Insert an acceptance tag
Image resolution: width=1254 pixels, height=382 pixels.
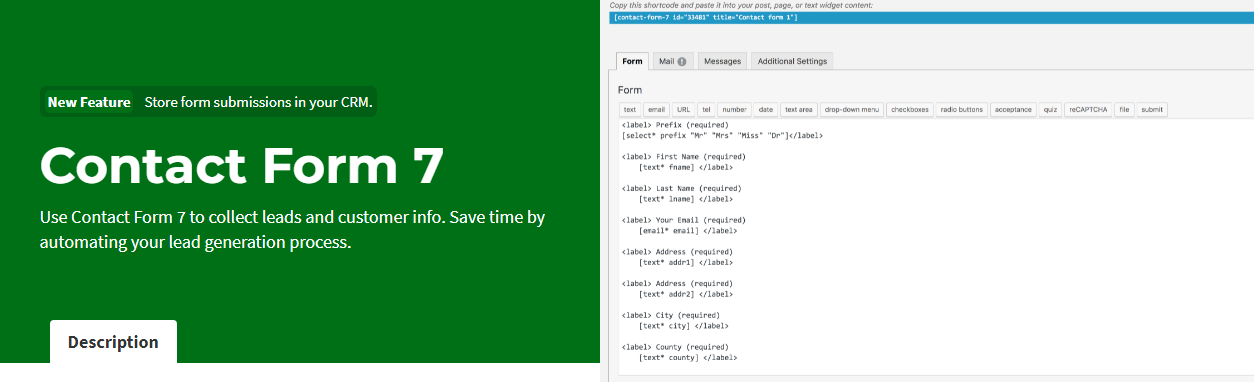tap(1013, 110)
